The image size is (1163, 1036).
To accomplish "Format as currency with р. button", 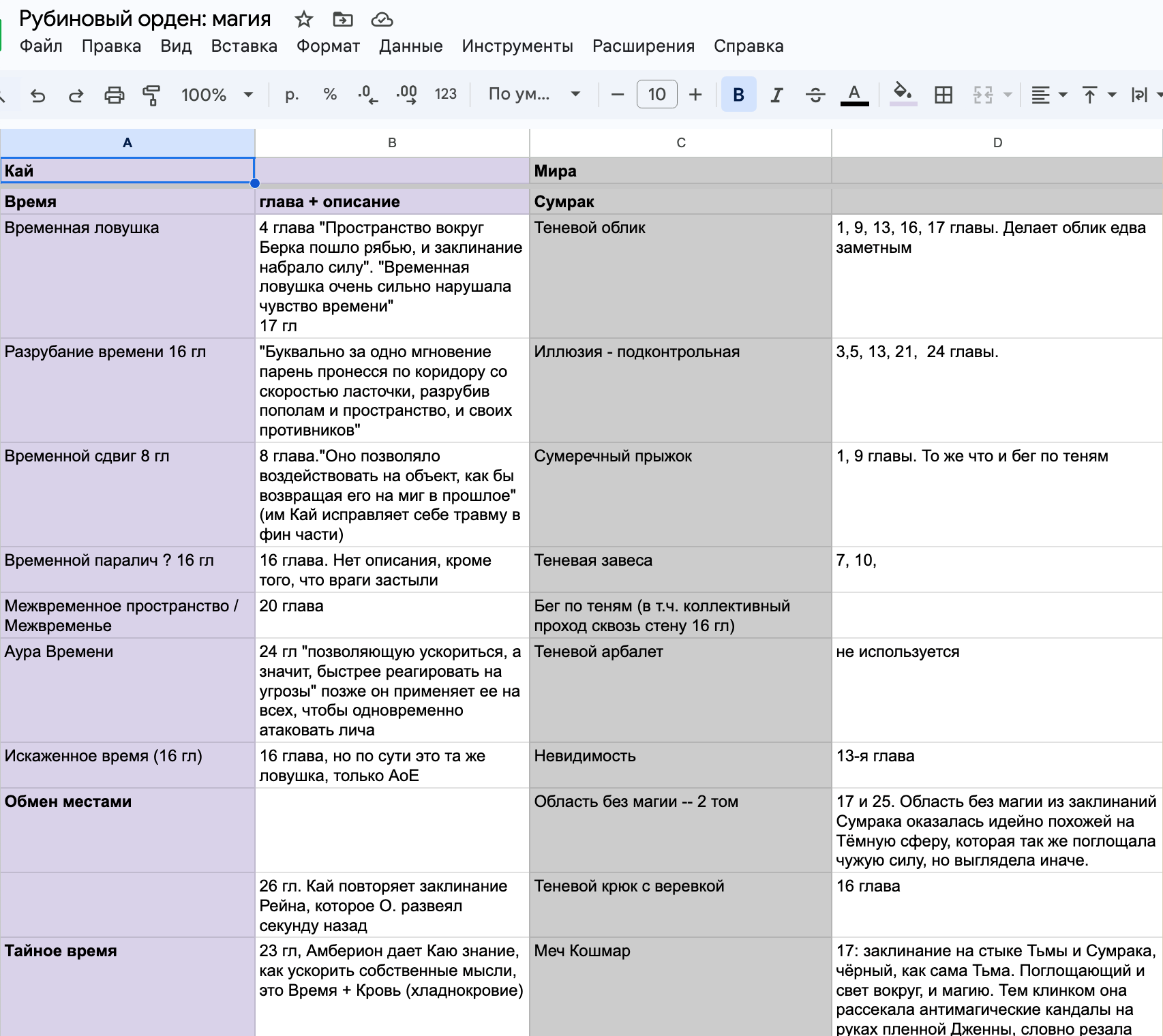I will pyautogui.click(x=292, y=95).
